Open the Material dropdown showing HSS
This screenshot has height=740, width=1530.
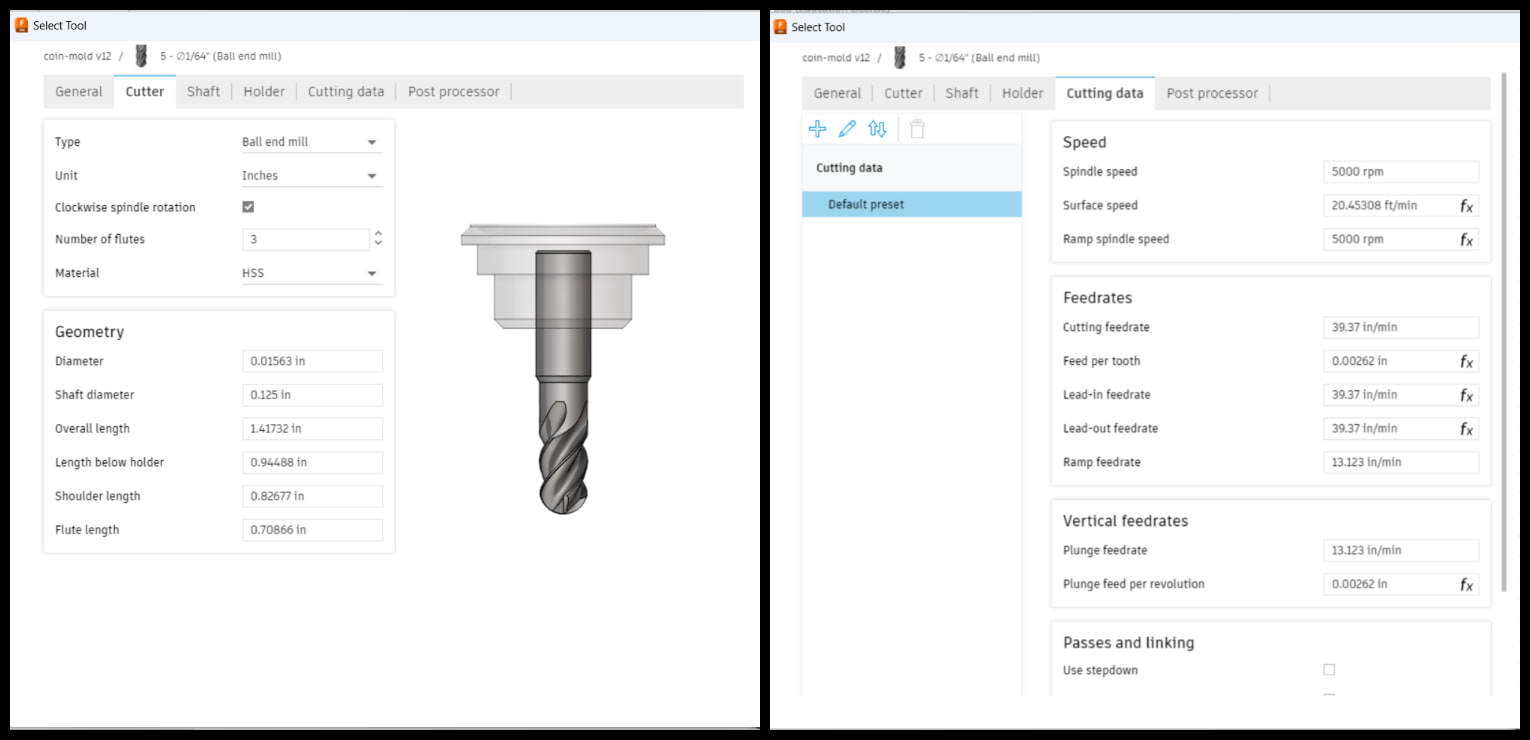(x=312, y=273)
